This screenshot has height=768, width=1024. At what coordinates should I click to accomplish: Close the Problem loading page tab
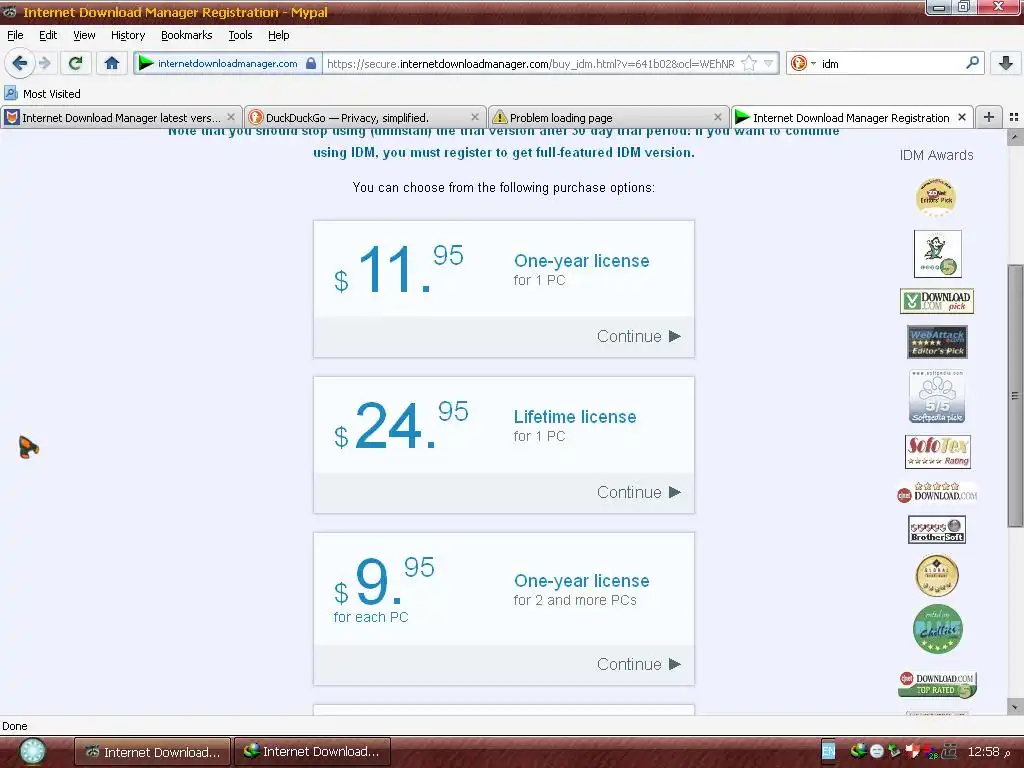click(x=718, y=117)
